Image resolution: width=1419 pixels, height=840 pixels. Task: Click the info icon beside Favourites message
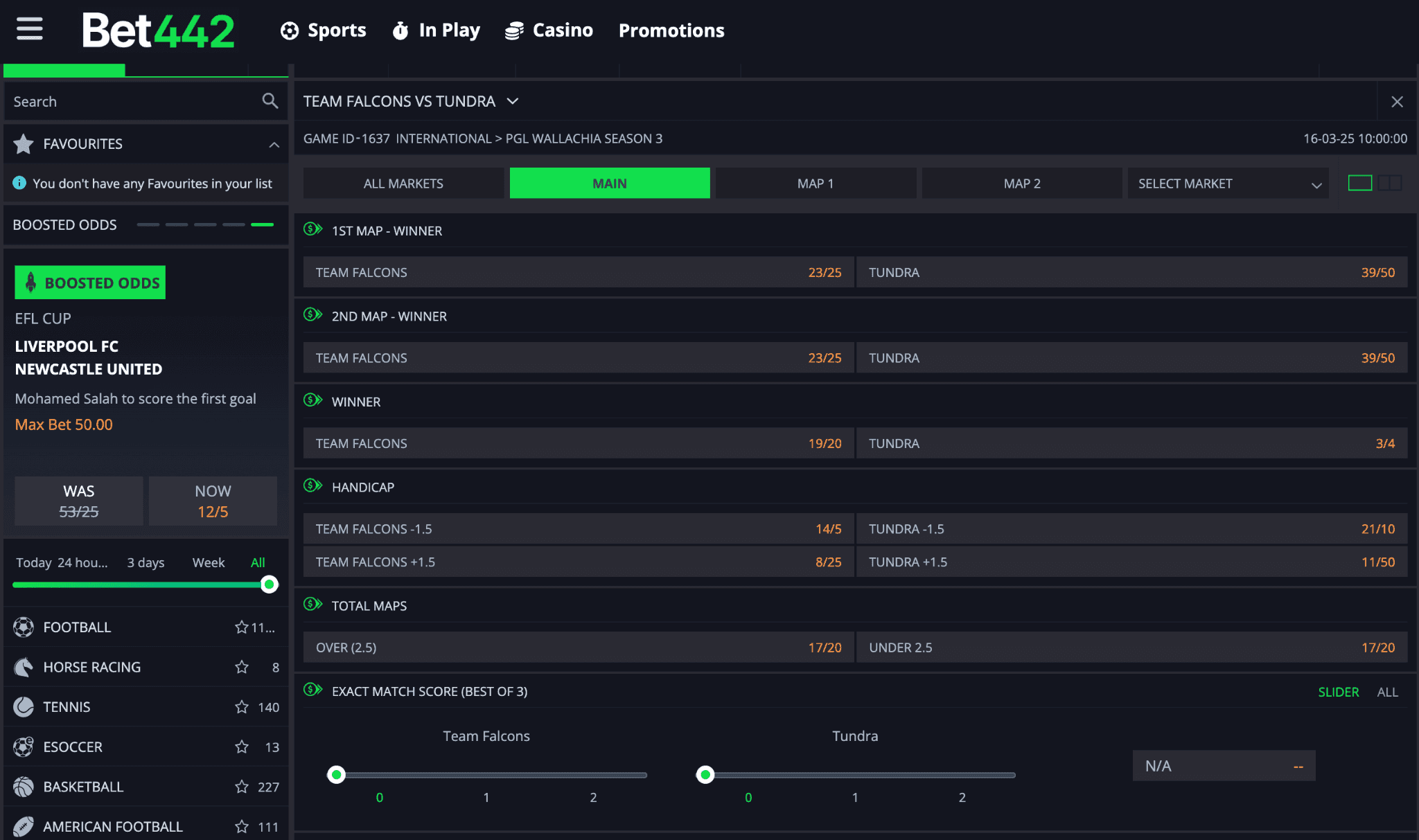click(19, 183)
